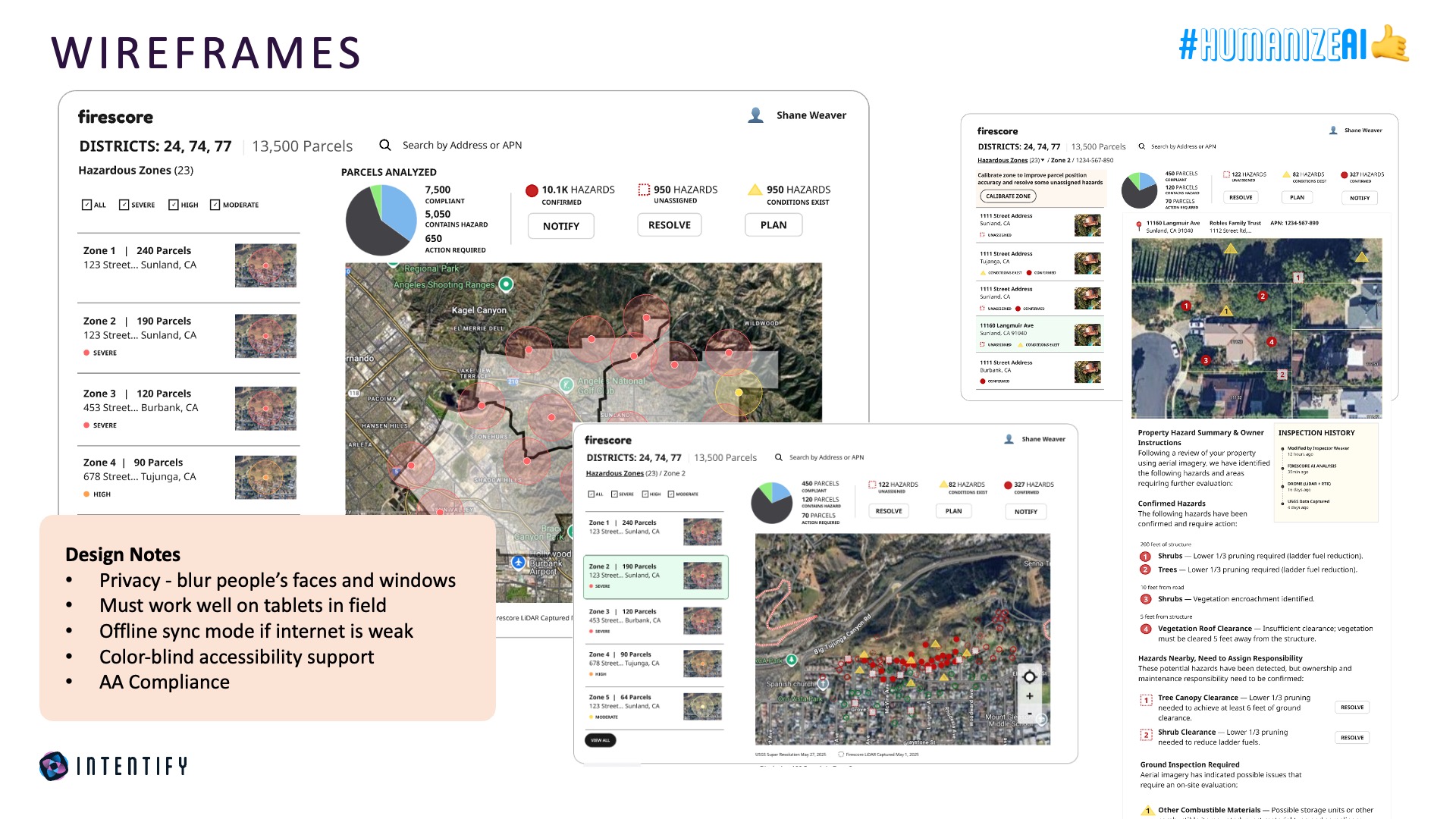
Task: Click the search magnifier in the parcel detail wireframe
Action: 1141,146
